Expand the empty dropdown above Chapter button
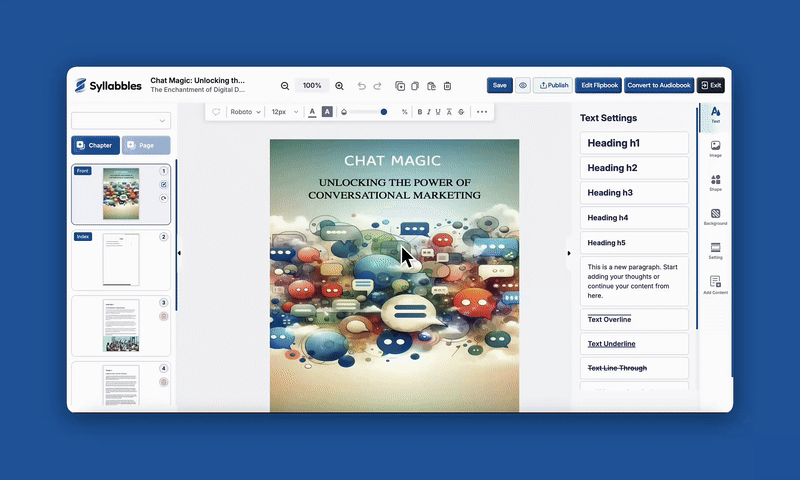Image resolution: width=800 pixels, height=480 pixels. coord(121,121)
